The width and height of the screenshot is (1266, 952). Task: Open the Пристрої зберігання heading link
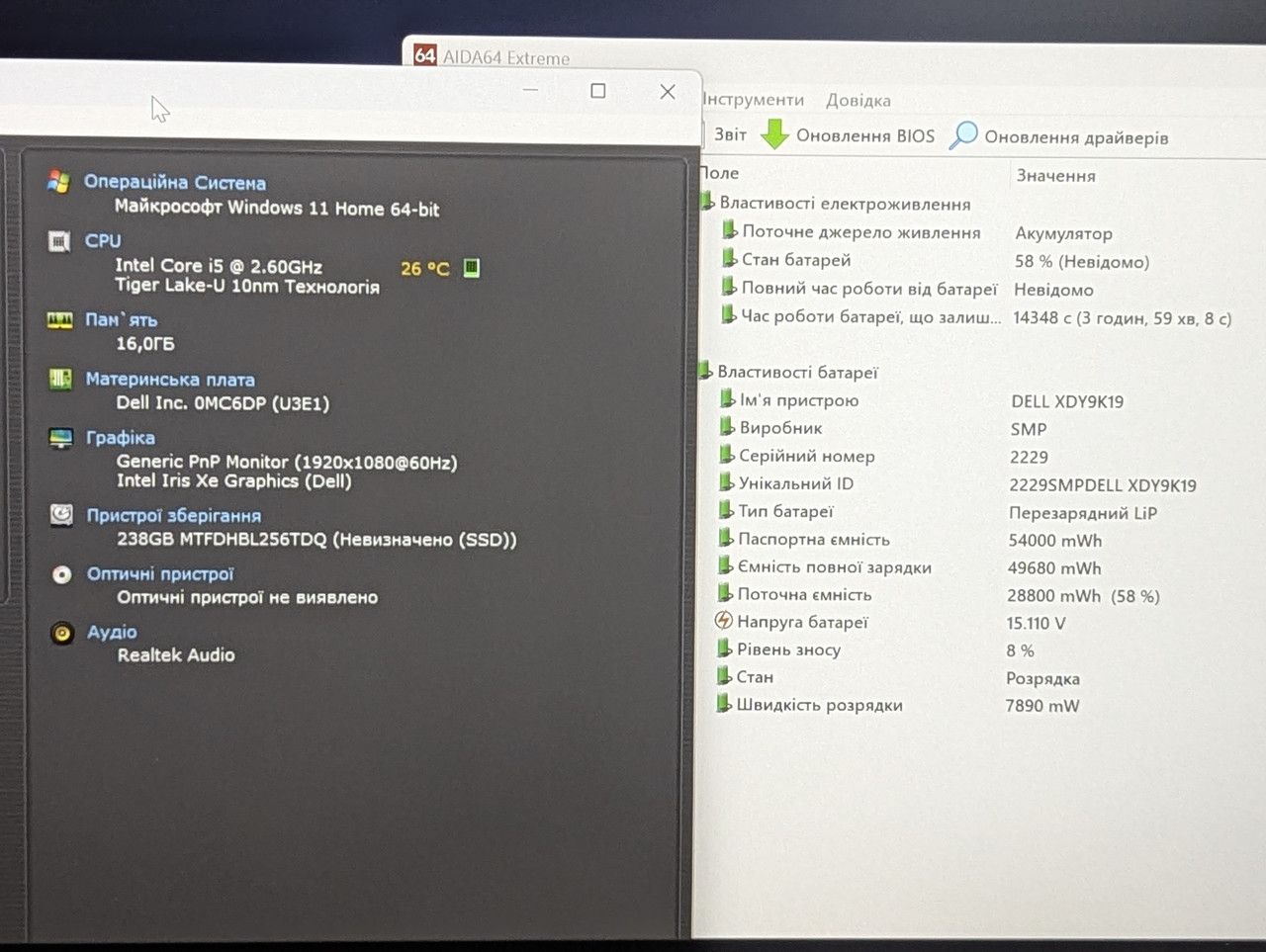pos(174,515)
